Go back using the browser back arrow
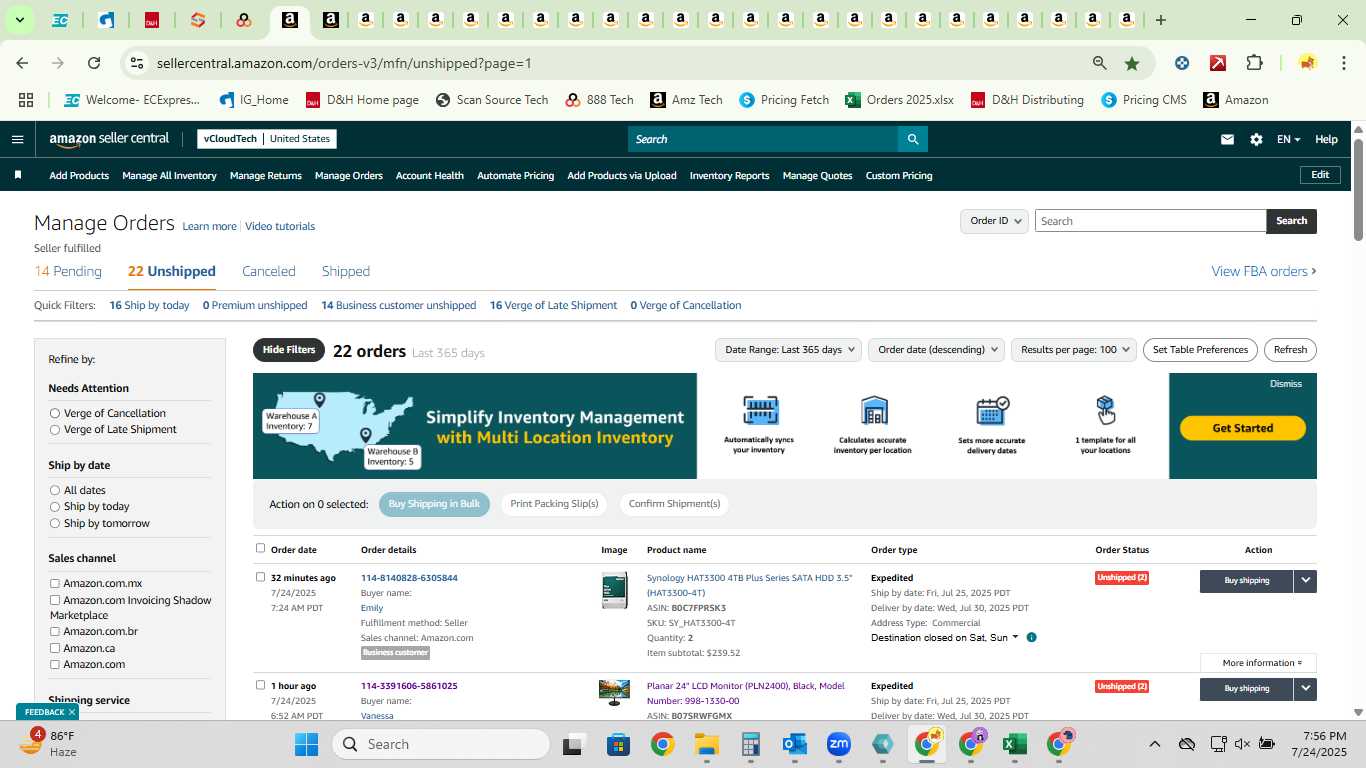This screenshot has width=1366, height=768. (22, 63)
